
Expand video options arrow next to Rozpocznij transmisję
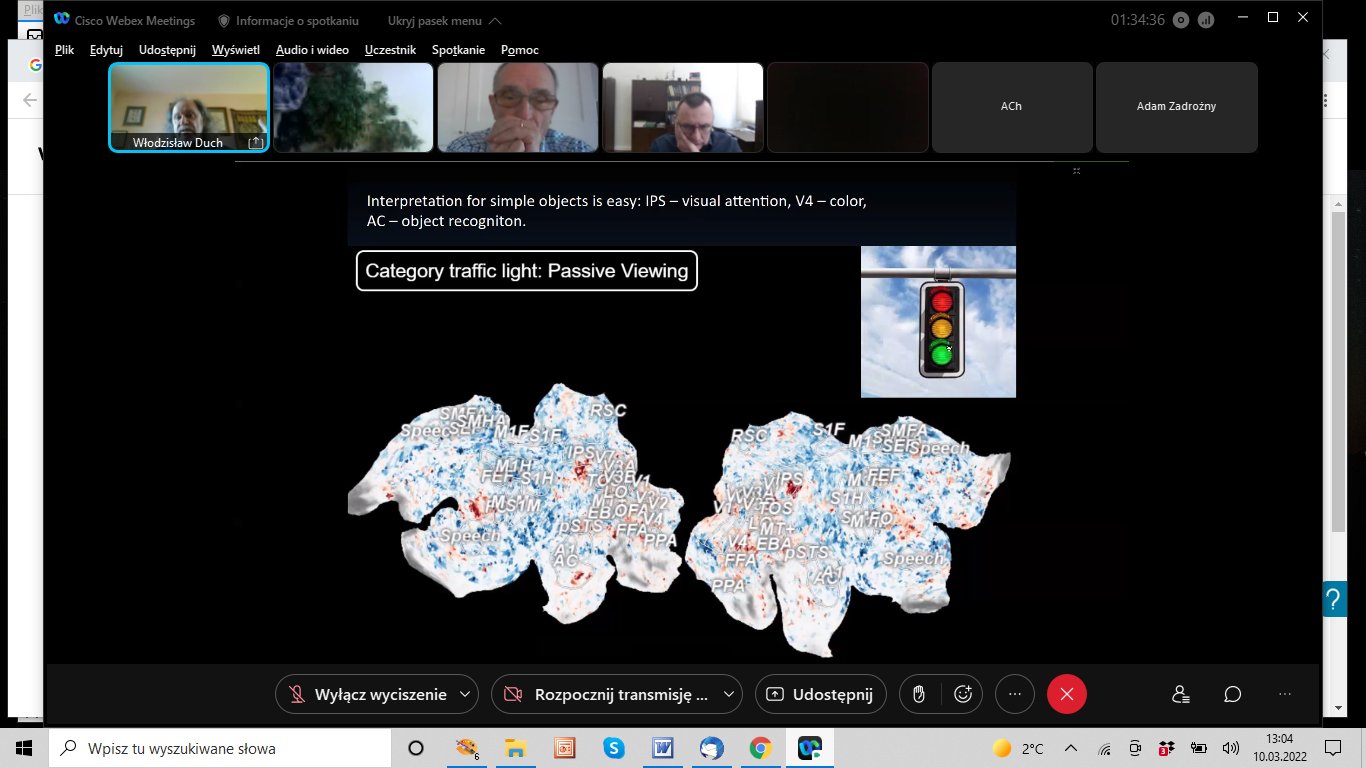coord(729,694)
